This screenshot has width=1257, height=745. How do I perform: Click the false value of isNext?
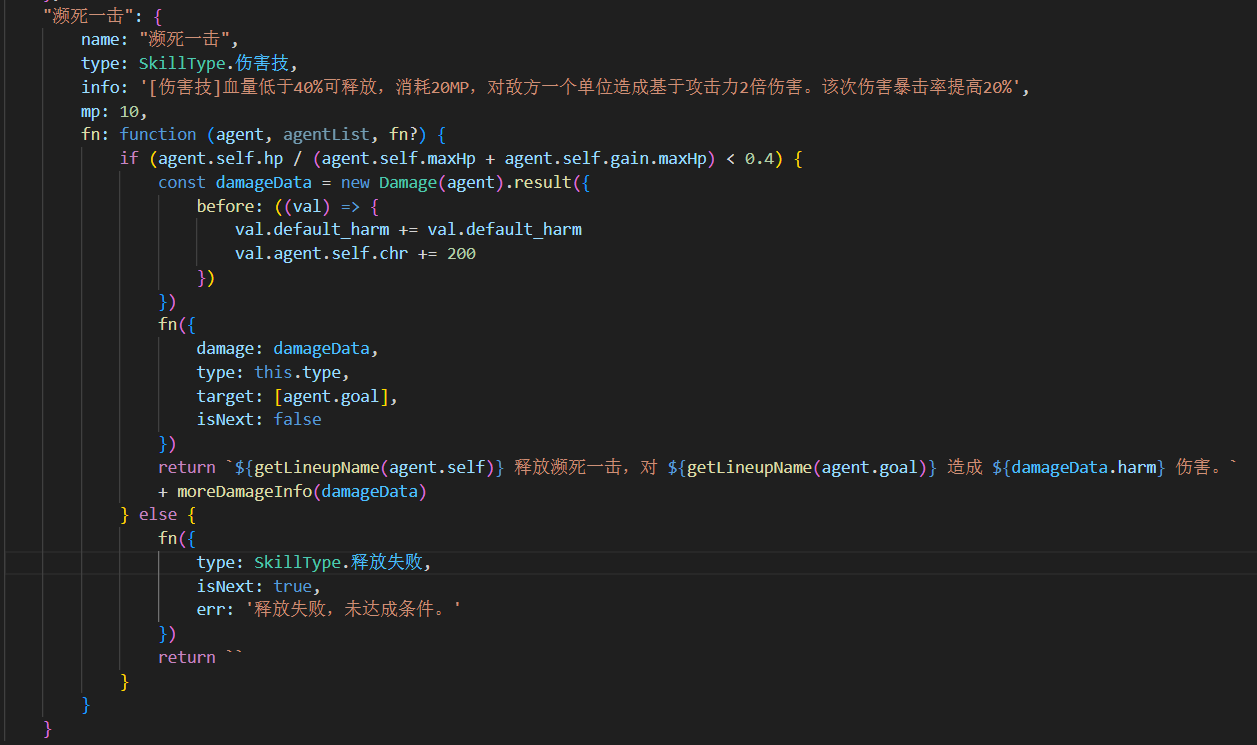297,420
